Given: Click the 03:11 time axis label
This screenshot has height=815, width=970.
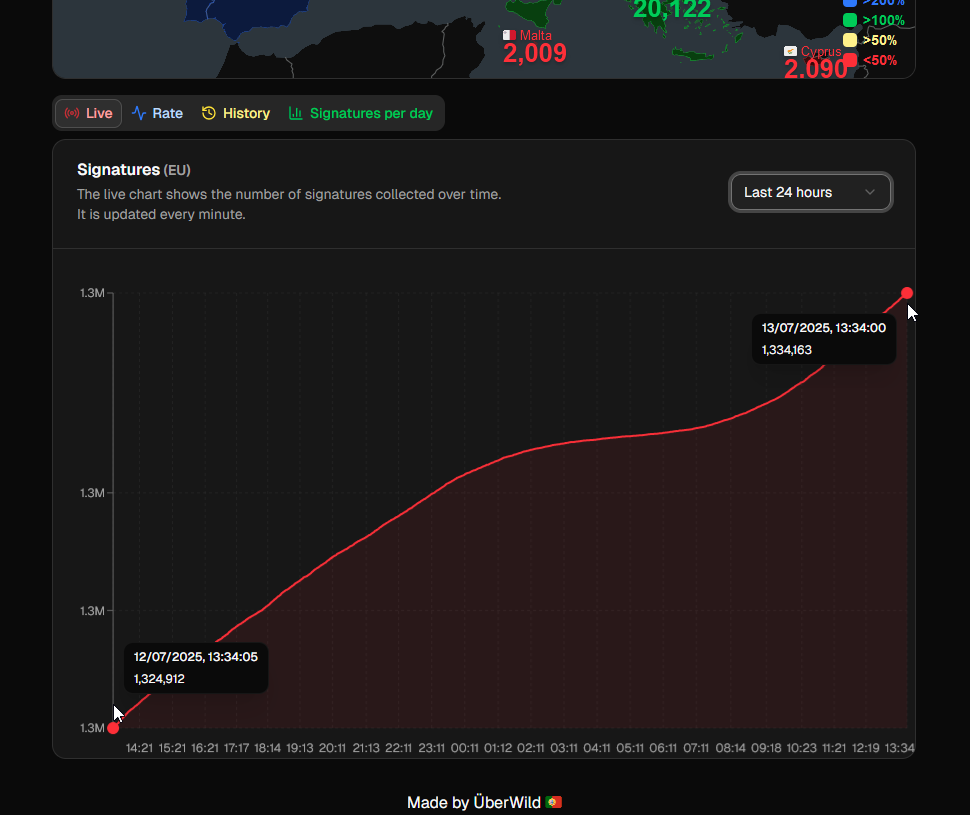Looking at the screenshot, I should tap(564, 748).
